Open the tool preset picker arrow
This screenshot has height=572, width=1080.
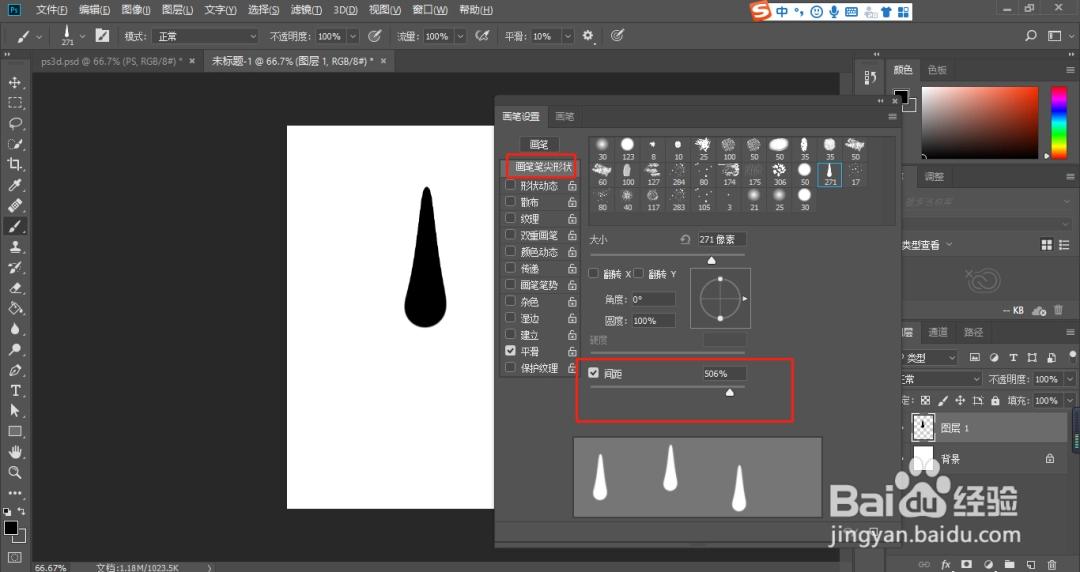coord(39,36)
